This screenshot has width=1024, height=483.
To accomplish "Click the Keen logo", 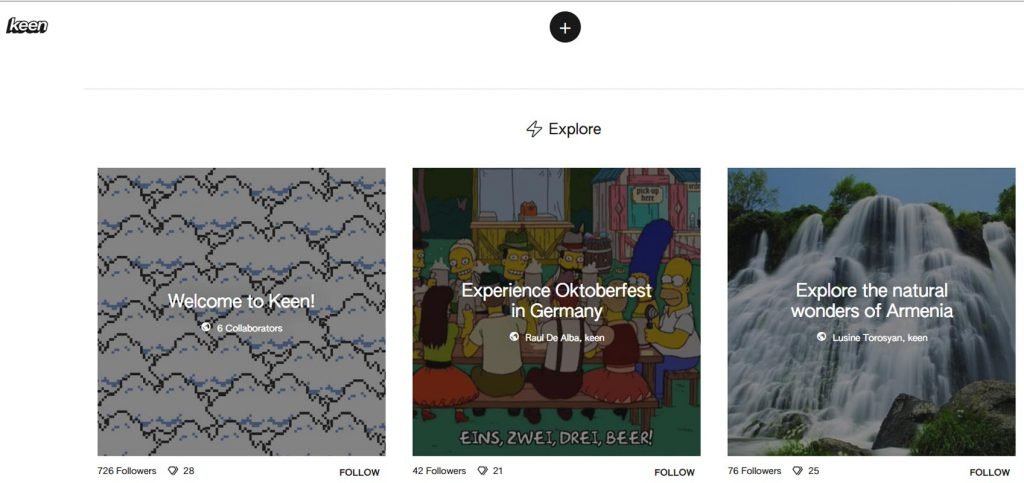I will (27, 25).
